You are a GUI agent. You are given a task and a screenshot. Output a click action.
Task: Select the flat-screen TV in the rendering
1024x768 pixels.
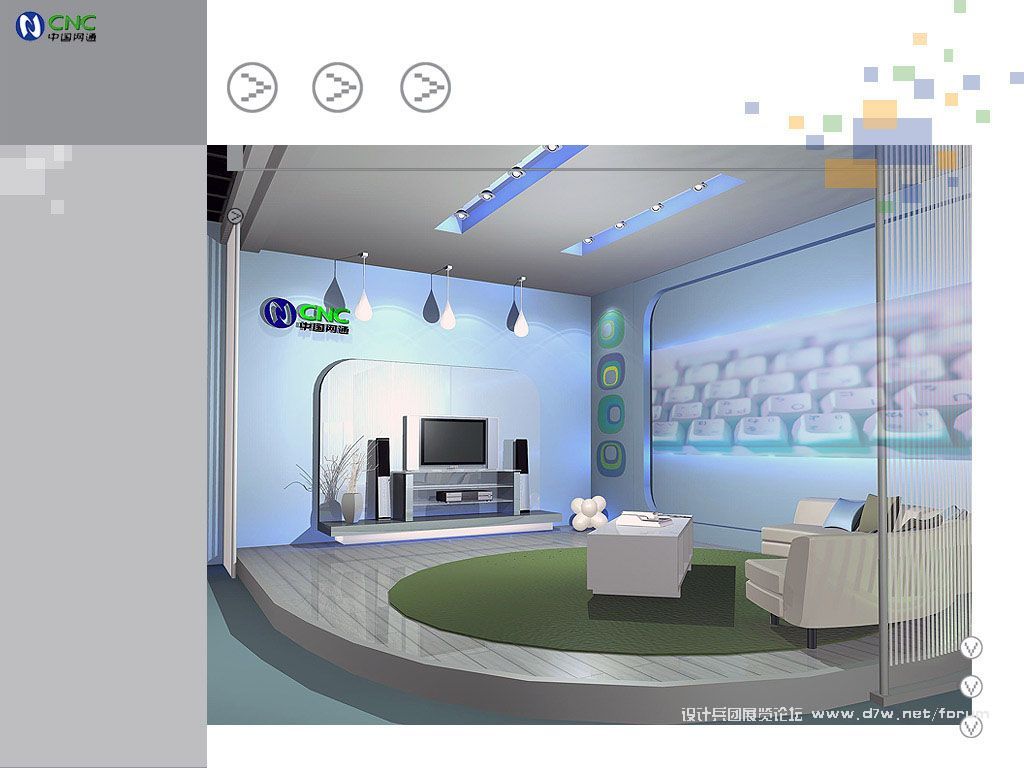pos(453,443)
